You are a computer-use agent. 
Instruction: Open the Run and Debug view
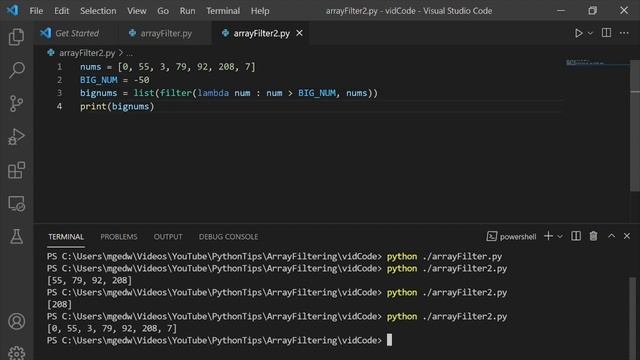tap(16, 137)
